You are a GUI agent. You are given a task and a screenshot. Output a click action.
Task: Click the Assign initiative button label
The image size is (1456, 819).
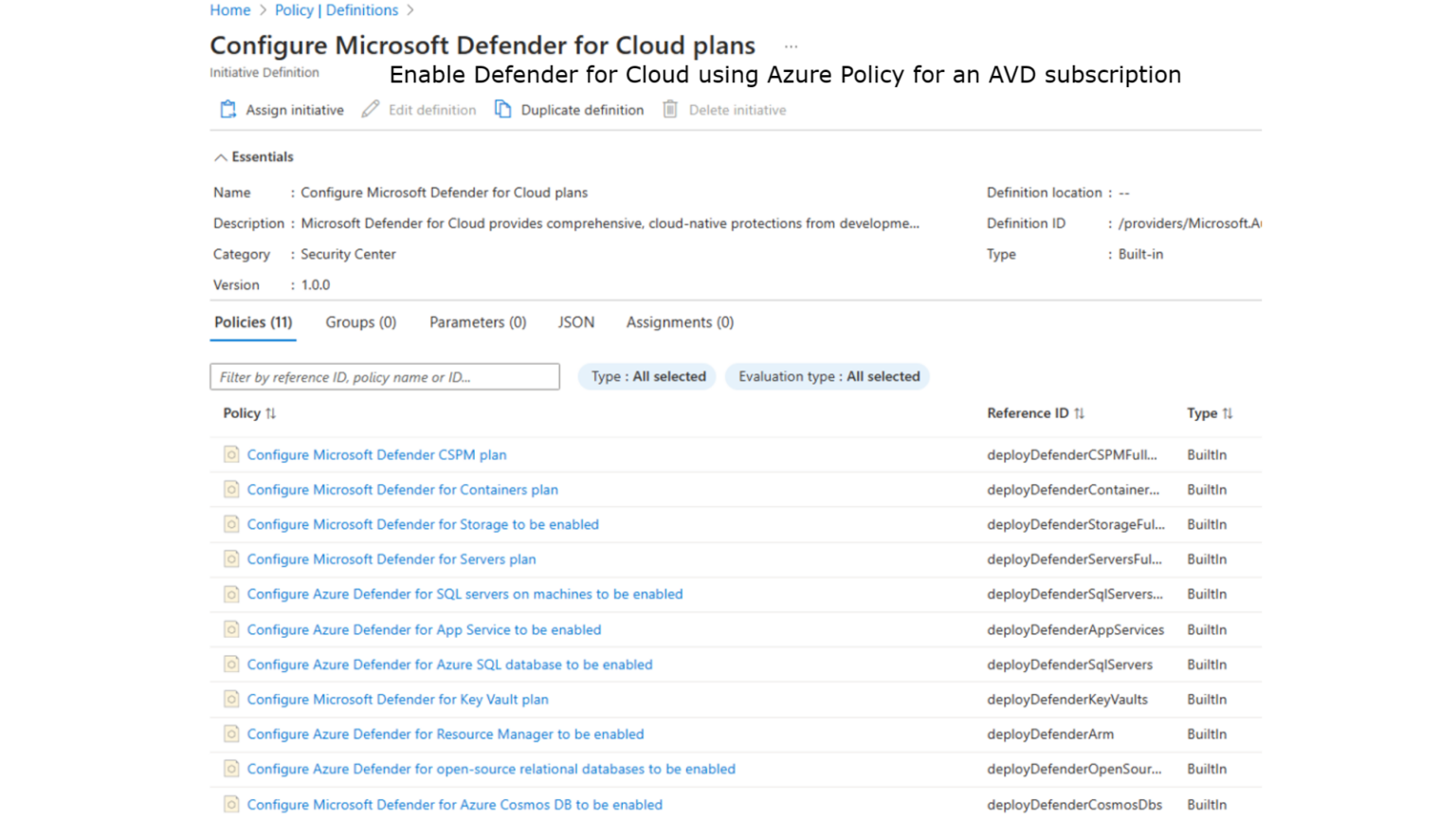pyautogui.click(x=295, y=110)
